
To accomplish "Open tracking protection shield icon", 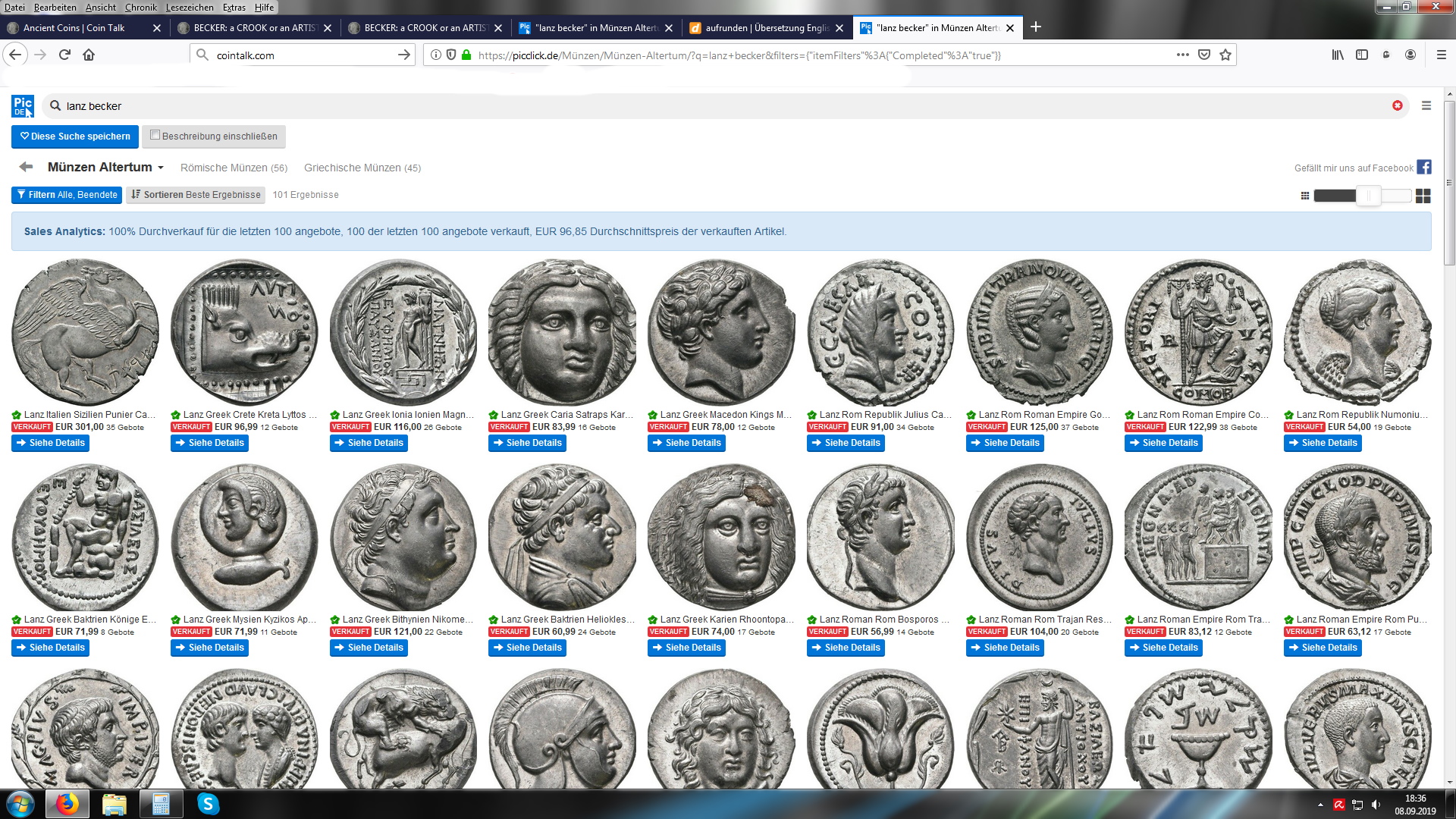I will [x=450, y=55].
